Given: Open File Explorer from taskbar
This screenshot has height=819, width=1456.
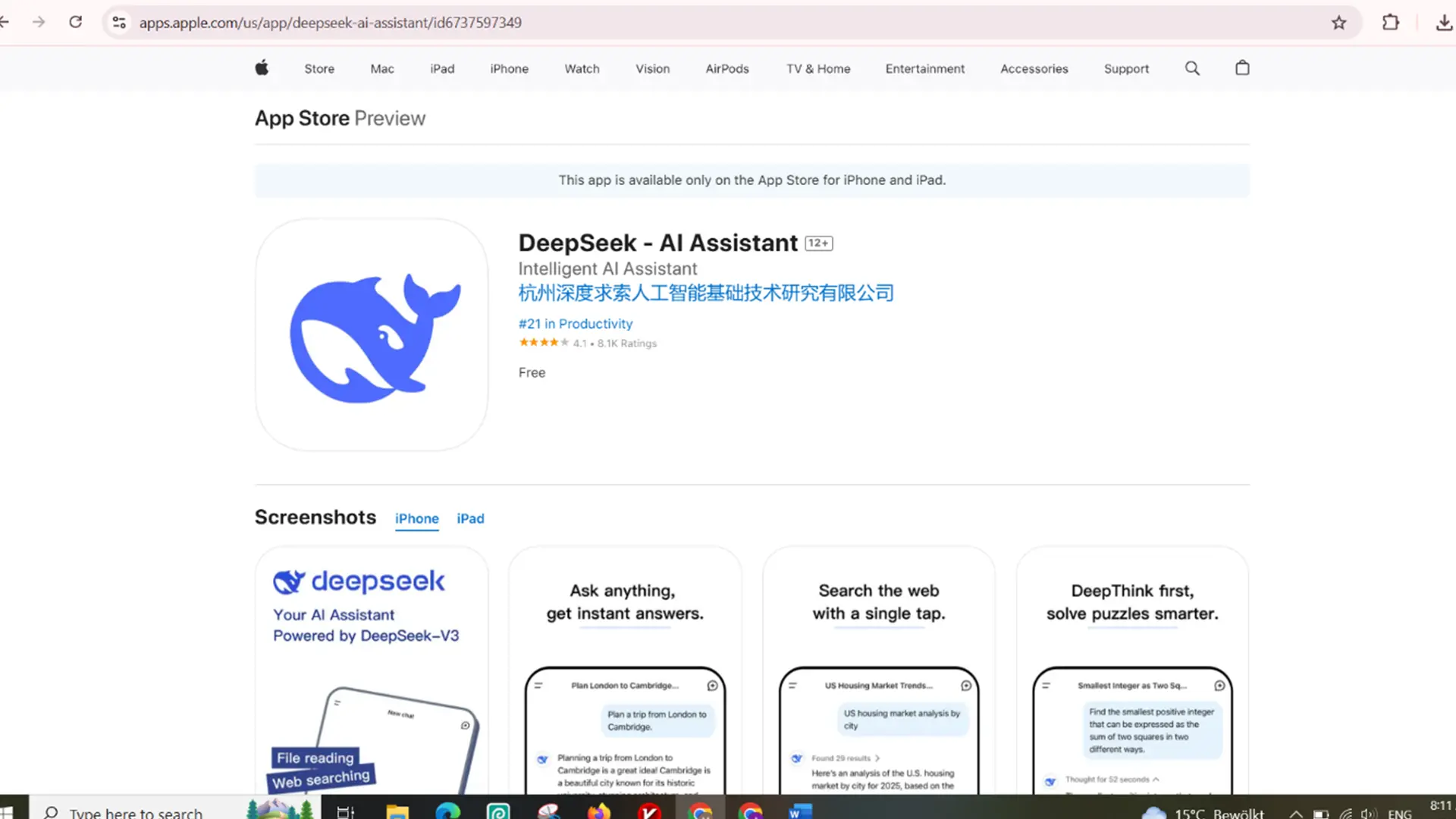Looking at the screenshot, I should (397, 812).
